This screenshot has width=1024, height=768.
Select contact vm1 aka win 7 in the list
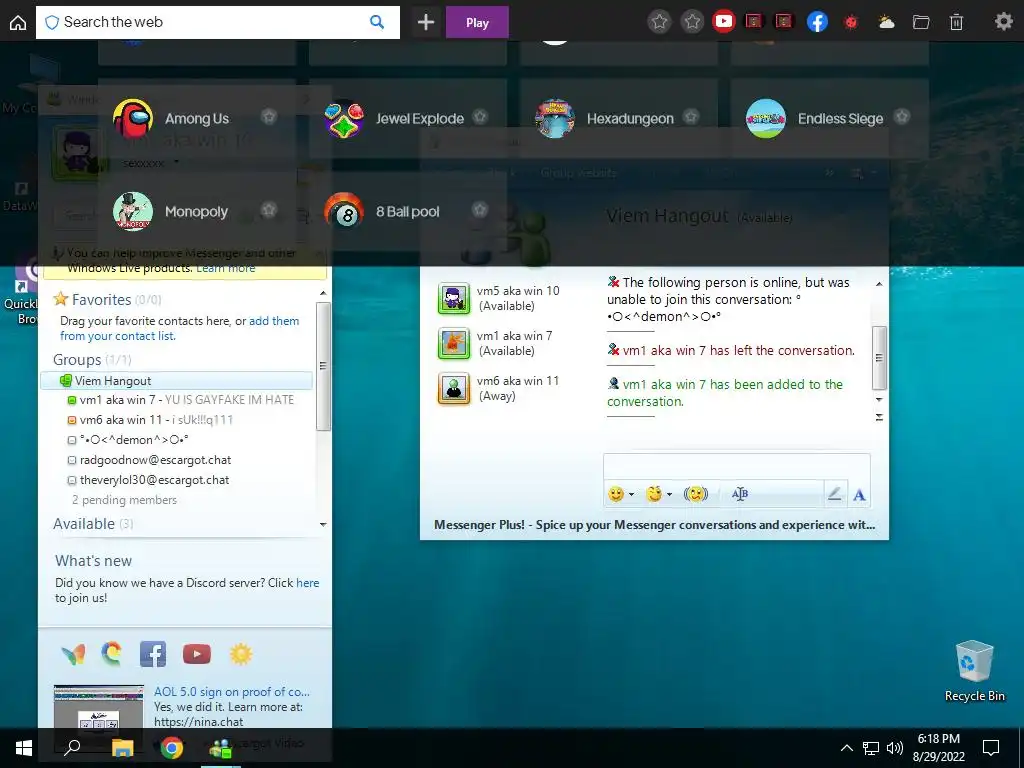pyautogui.click(x=181, y=400)
